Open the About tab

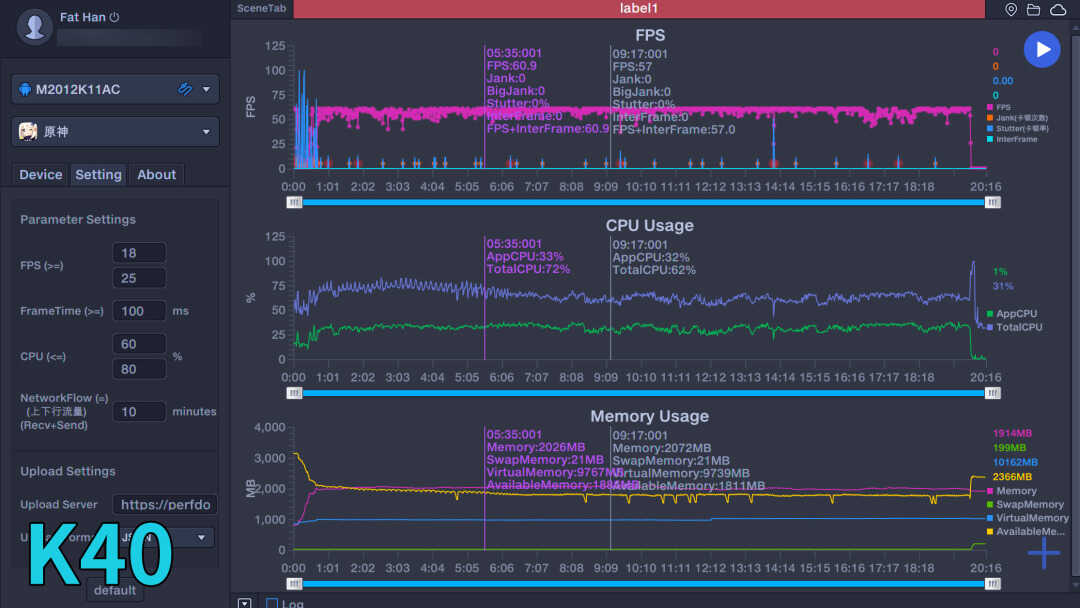[x=156, y=175]
